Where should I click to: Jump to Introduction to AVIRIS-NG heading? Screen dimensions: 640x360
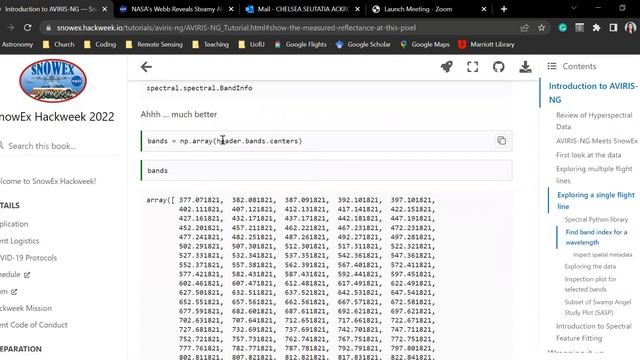(593, 93)
